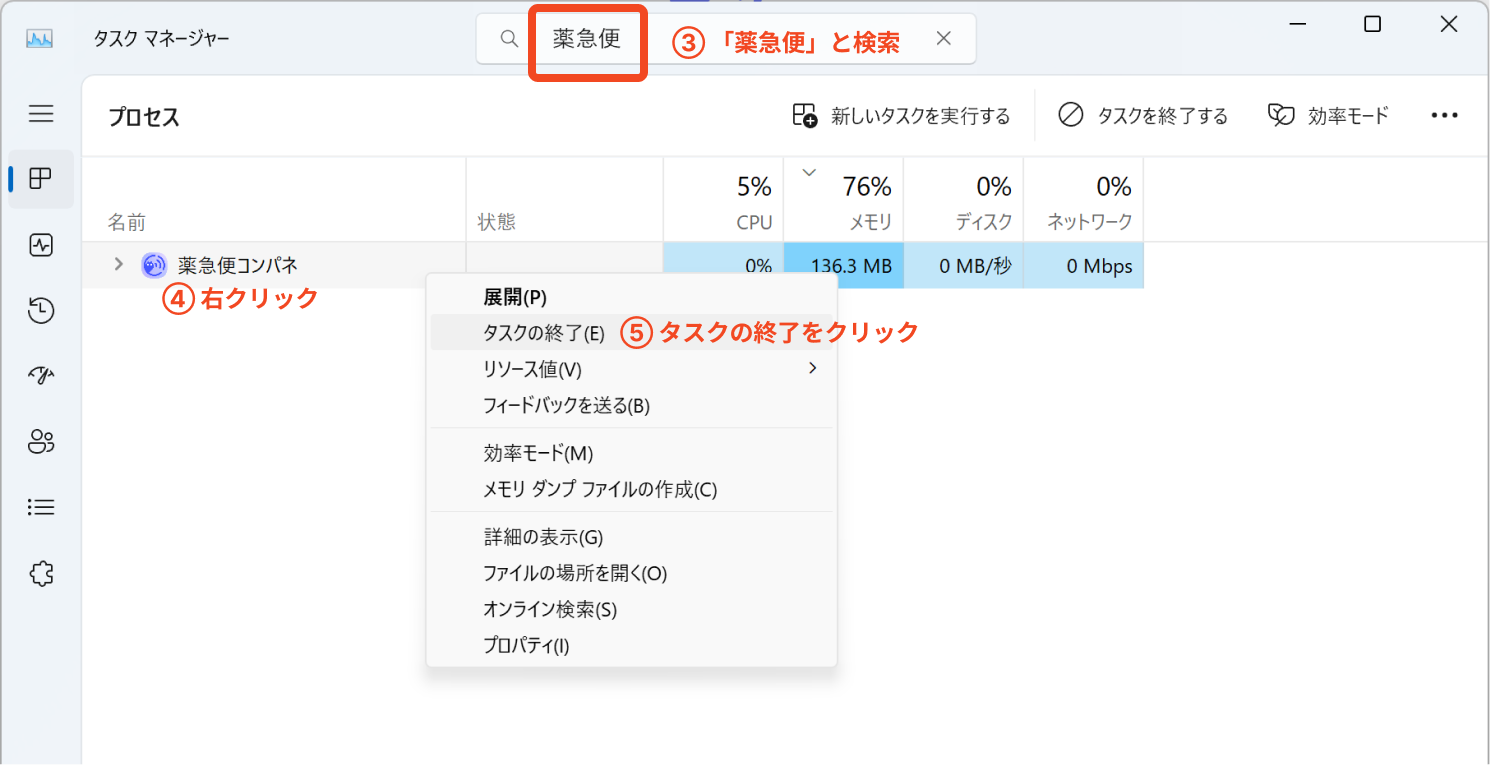Screen dimensions: 1490x765
Task: Open the Performance sidebar icon
Action: 41,245
